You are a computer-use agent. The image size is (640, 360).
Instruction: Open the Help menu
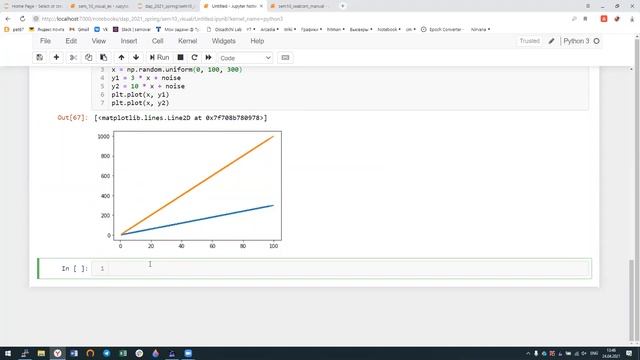[x=257, y=41]
